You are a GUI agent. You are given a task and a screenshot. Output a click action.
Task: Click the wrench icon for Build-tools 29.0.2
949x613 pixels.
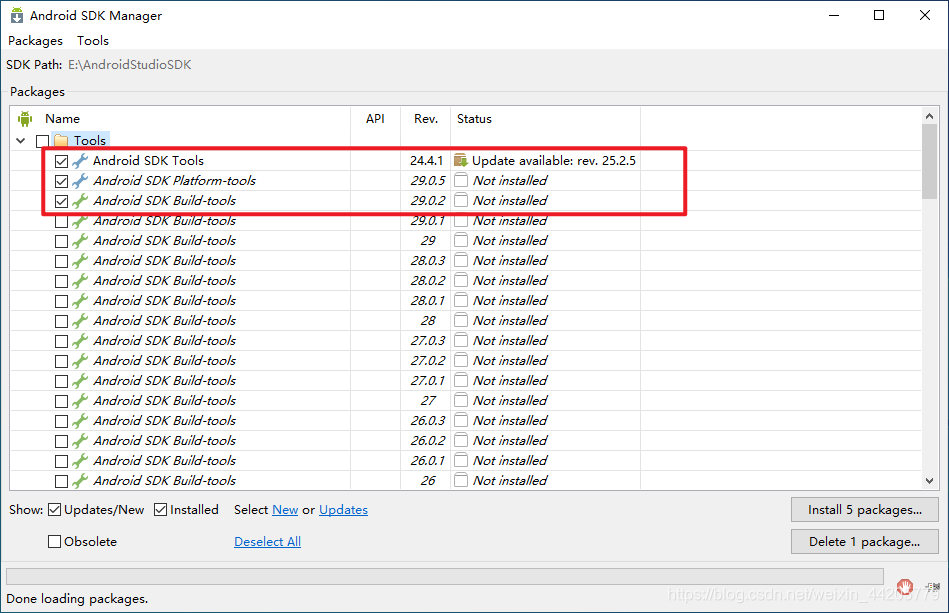click(x=80, y=201)
